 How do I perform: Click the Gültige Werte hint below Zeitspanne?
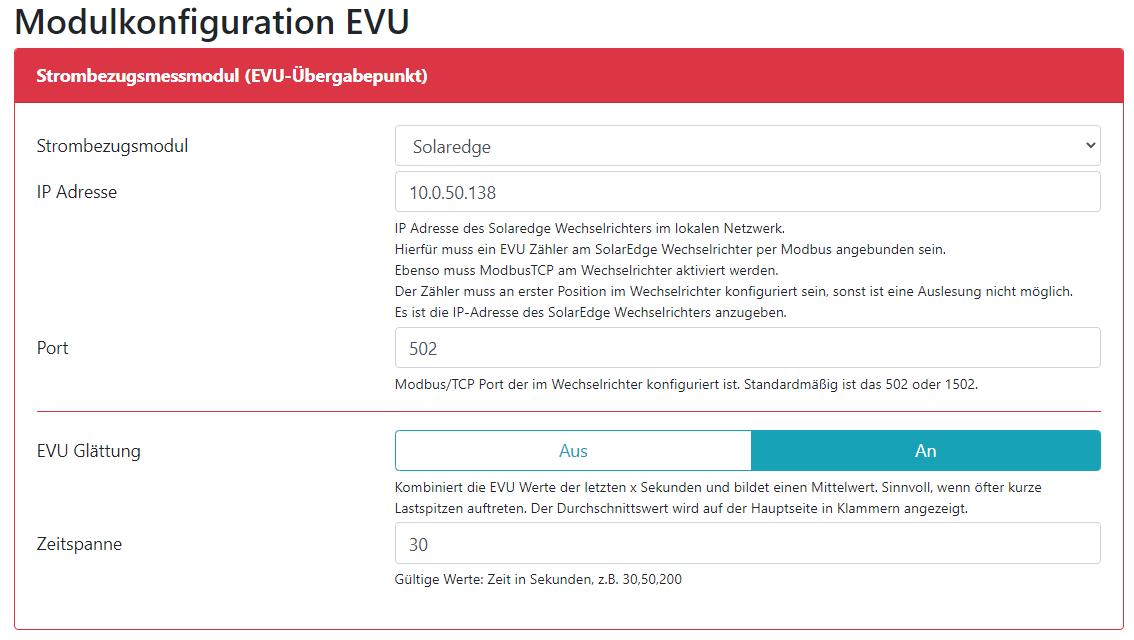point(538,579)
